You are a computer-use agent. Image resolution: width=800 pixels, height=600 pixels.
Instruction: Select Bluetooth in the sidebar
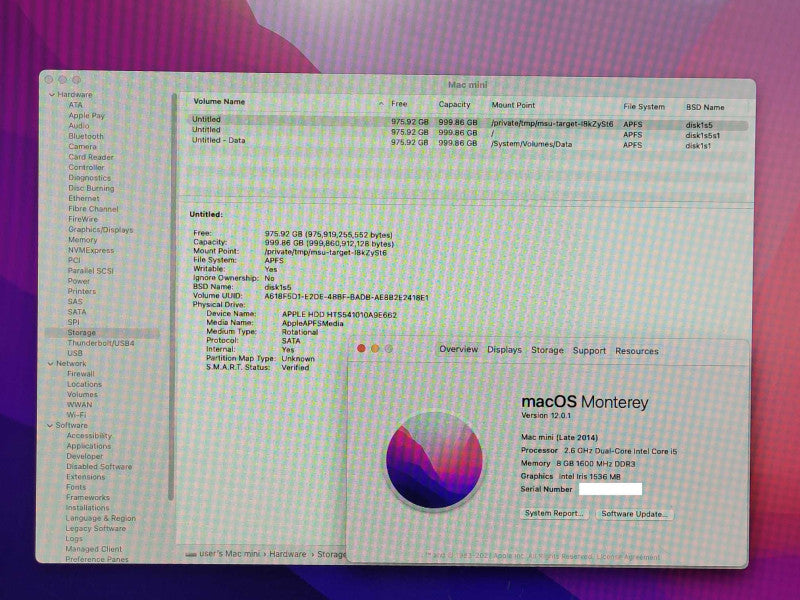coord(86,136)
